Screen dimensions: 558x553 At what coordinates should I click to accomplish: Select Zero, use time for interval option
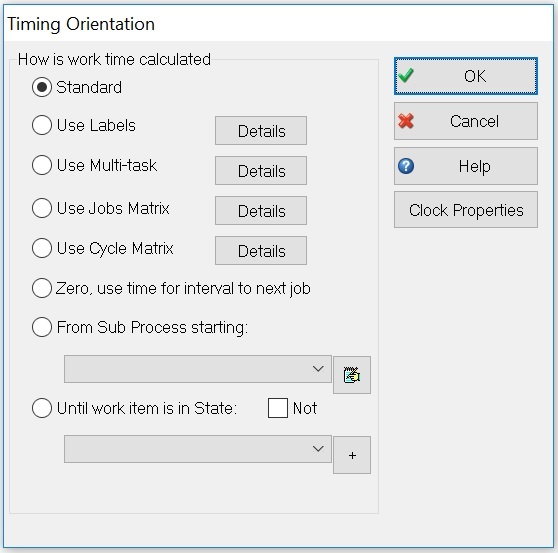(42, 288)
